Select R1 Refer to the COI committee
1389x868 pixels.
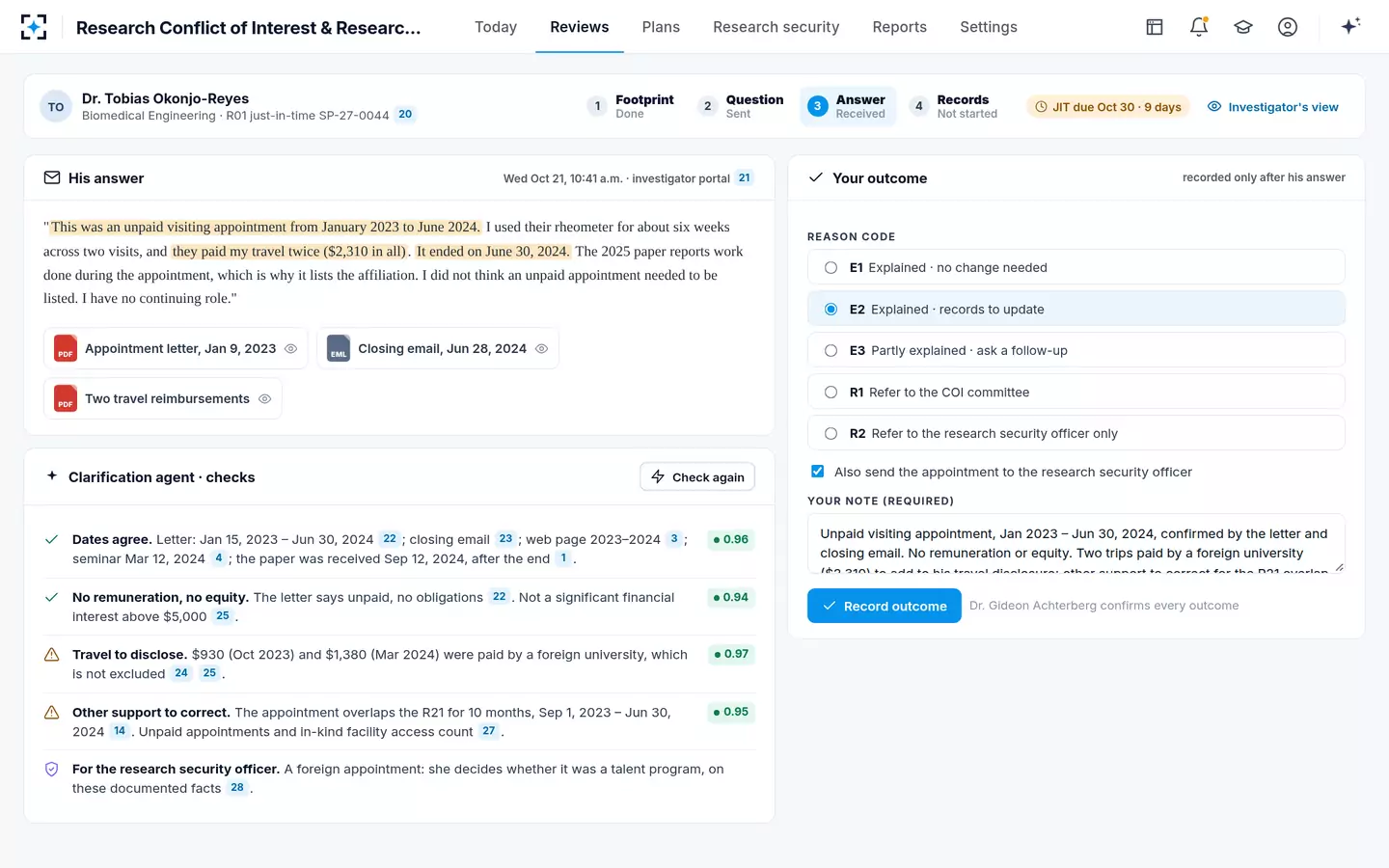coord(1076,392)
